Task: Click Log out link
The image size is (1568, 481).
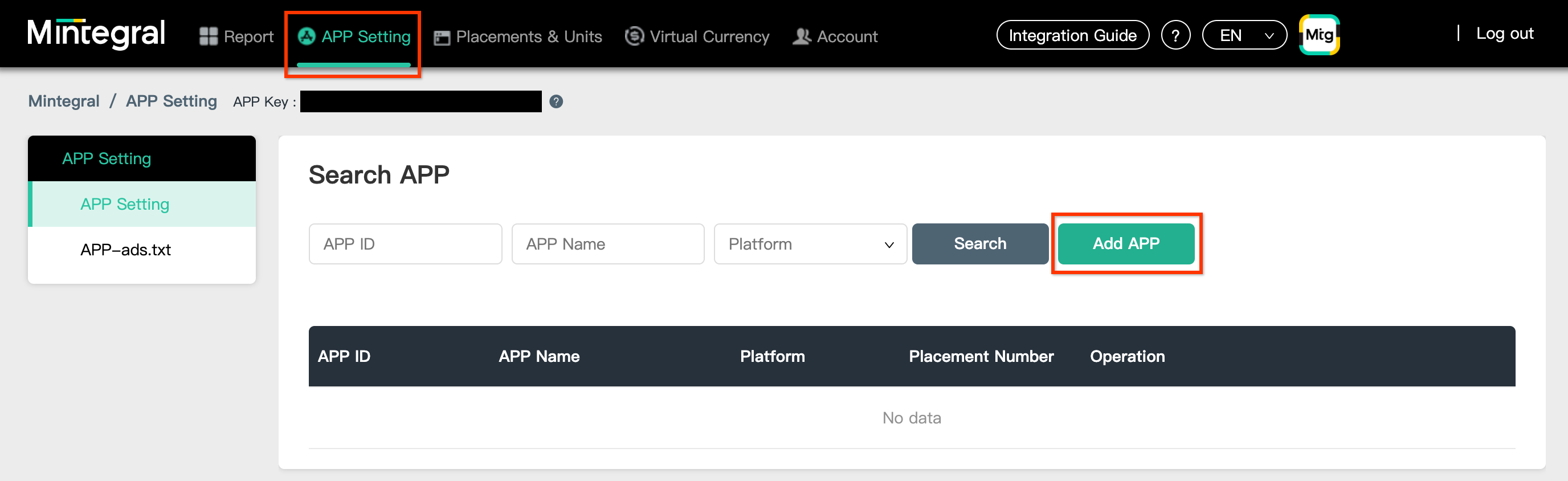Action: pyautogui.click(x=1504, y=34)
